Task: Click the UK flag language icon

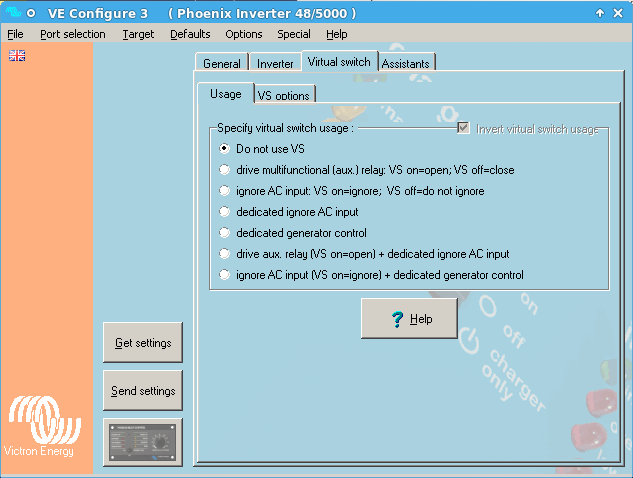Action: coord(17,55)
